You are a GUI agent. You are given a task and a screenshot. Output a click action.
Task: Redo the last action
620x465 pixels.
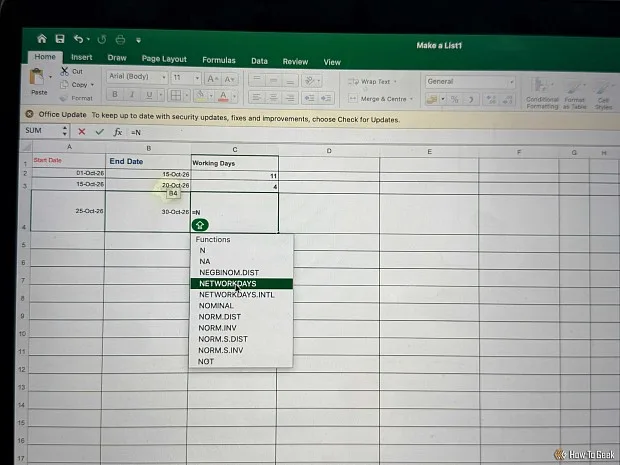point(102,40)
